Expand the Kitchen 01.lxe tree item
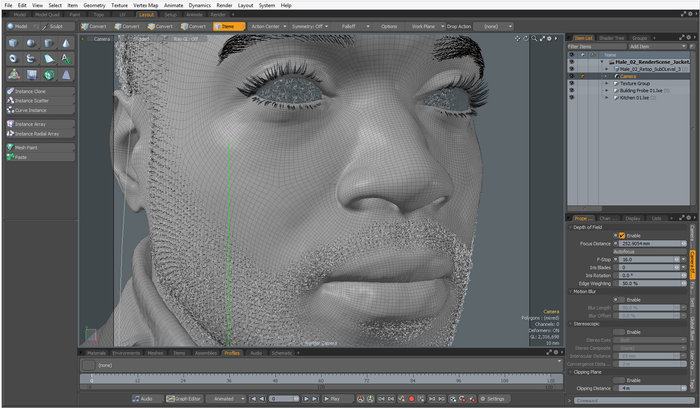700x408 pixels. click(x=606, y=99)
